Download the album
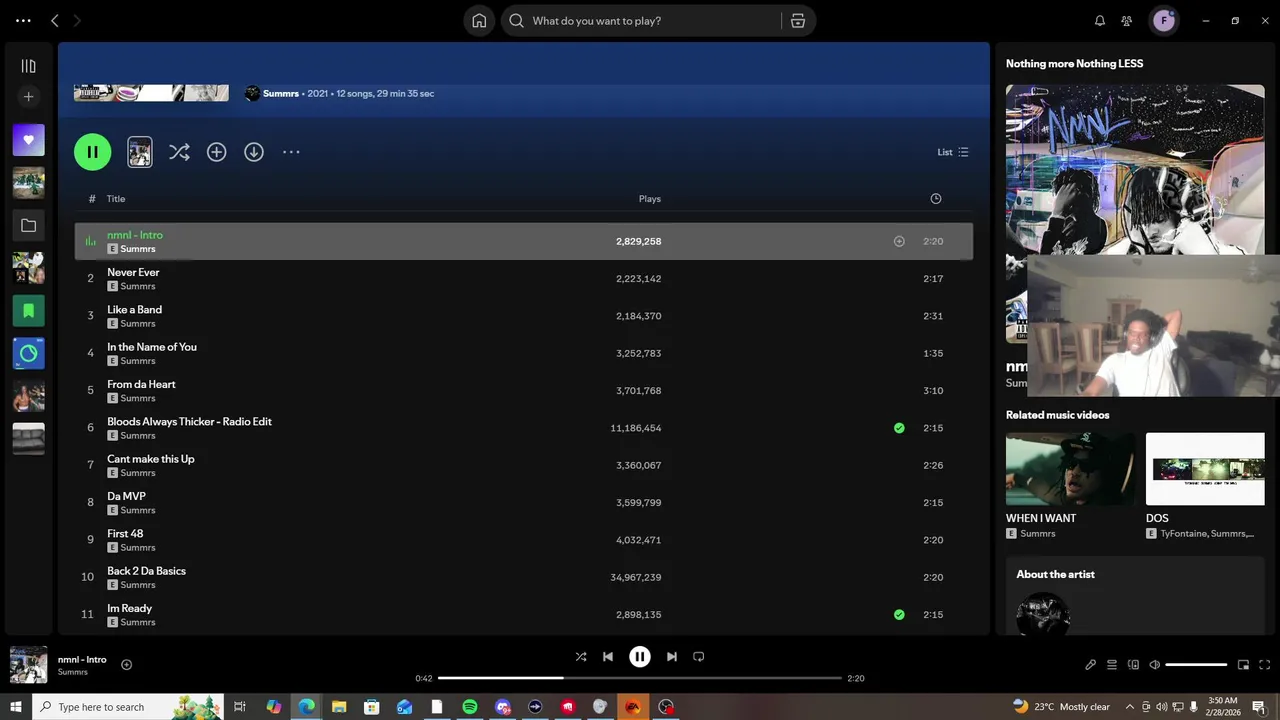1280x720 pixels. click(254, 152)
